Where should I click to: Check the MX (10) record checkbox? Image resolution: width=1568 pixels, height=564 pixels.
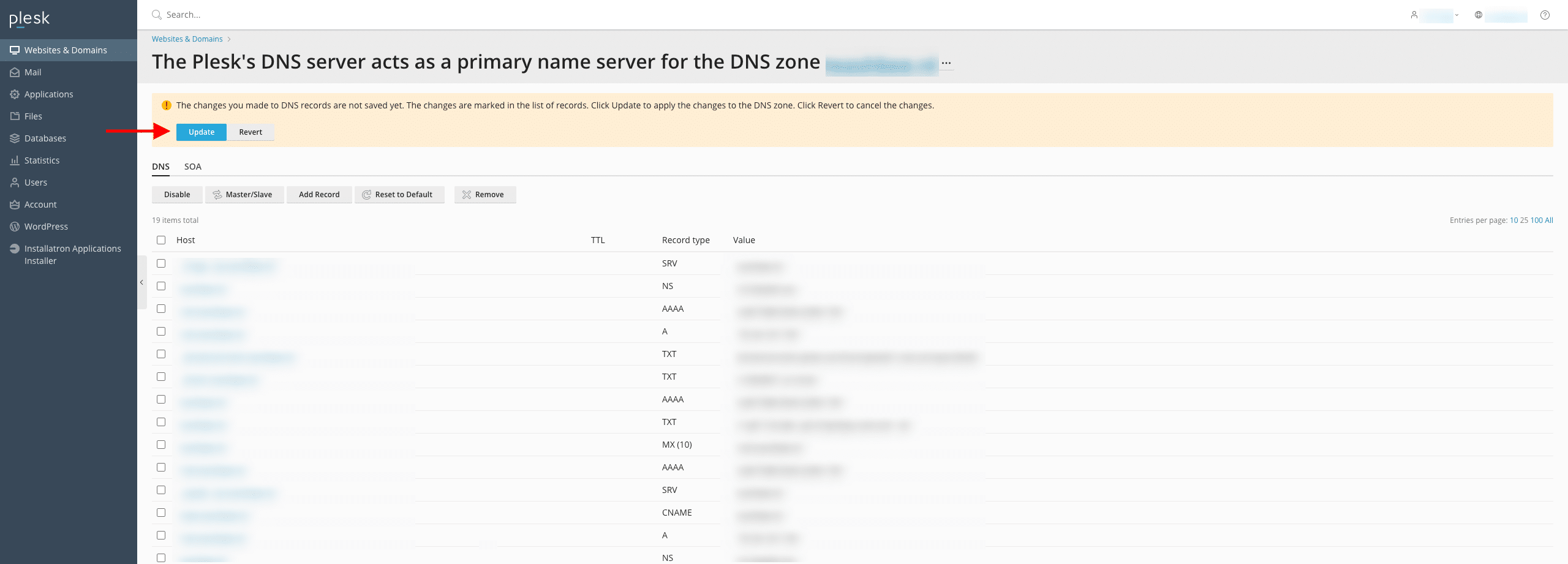[161, 445]
